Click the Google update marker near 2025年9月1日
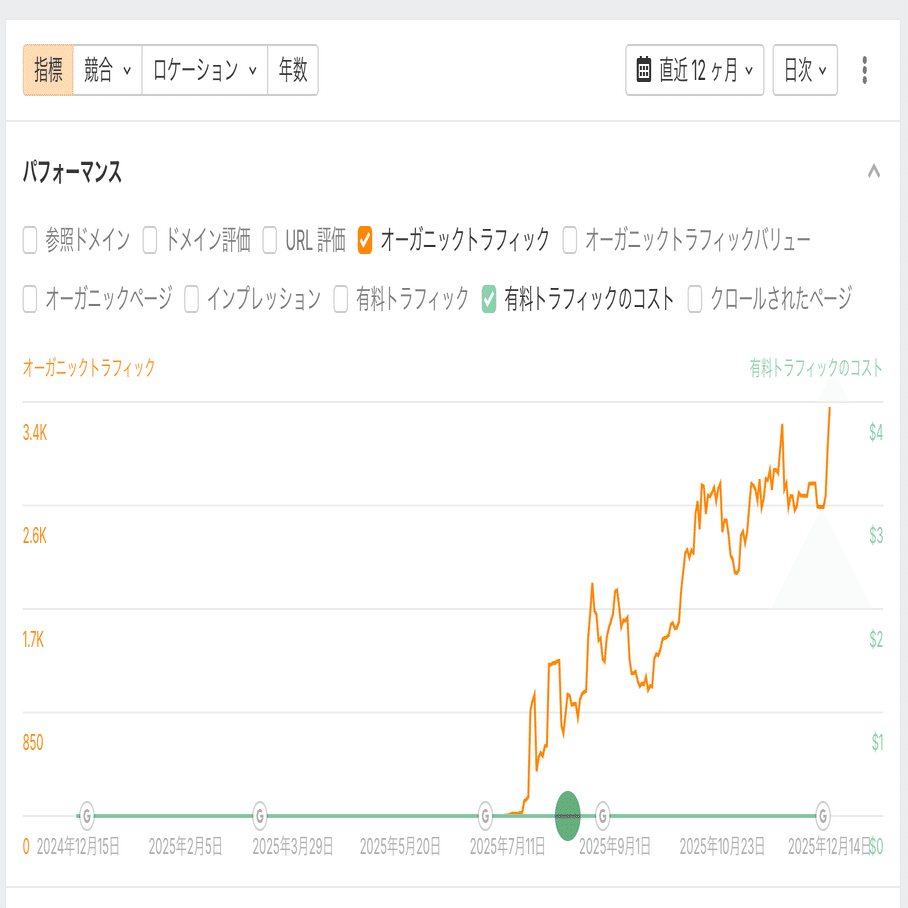The height and width of the screenshot is (908, 908). tap(603, 816)
